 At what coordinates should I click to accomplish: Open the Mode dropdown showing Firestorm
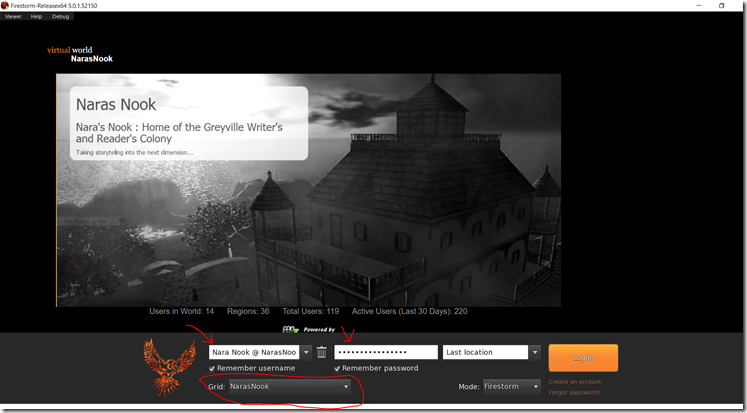tap(512, 386)
